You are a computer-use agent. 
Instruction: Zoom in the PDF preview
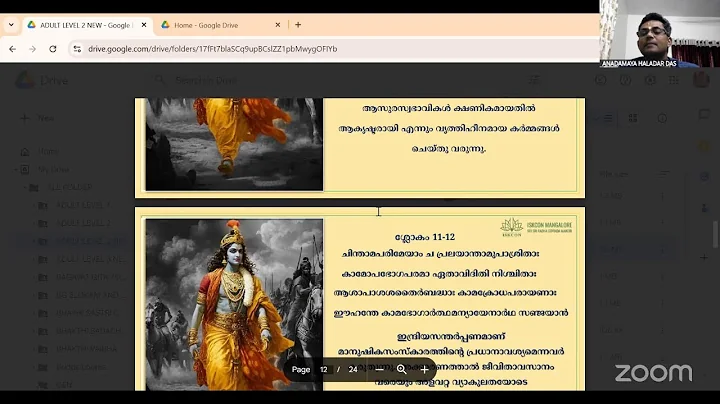[x=424, y=370]
